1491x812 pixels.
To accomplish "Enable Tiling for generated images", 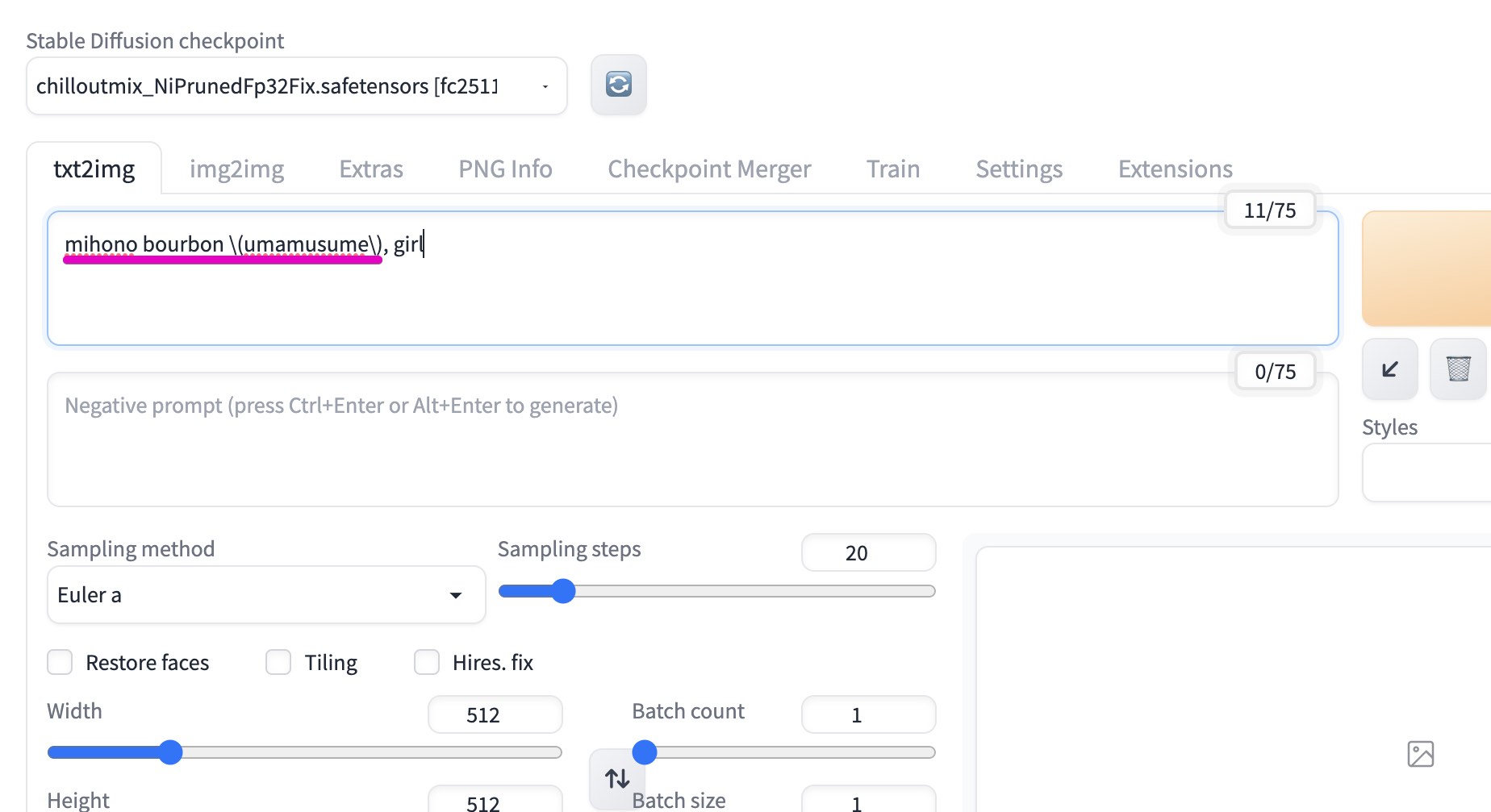I will (x=278, y=661).
